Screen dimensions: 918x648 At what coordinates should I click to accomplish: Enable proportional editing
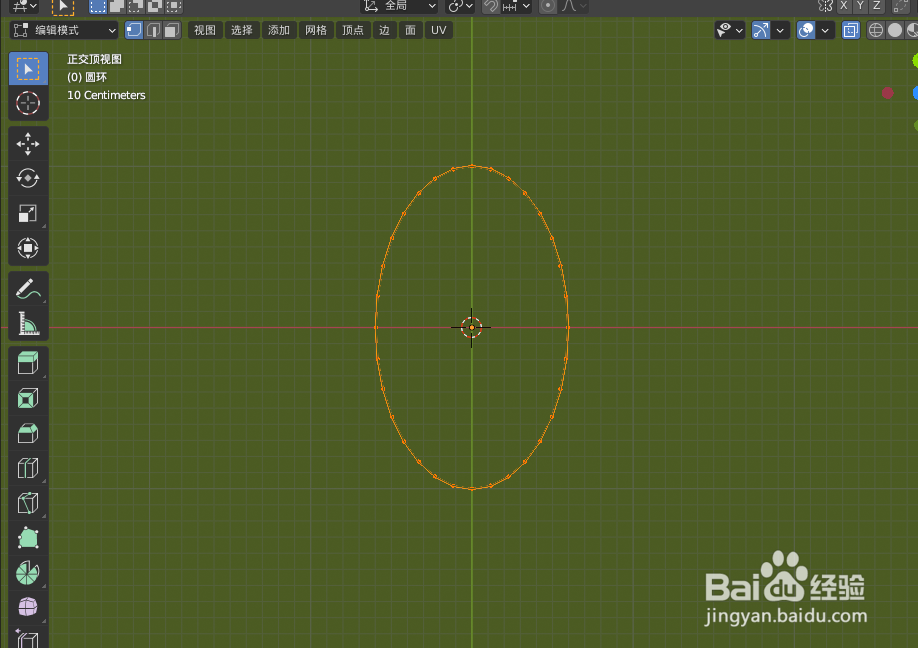[546, 7]
